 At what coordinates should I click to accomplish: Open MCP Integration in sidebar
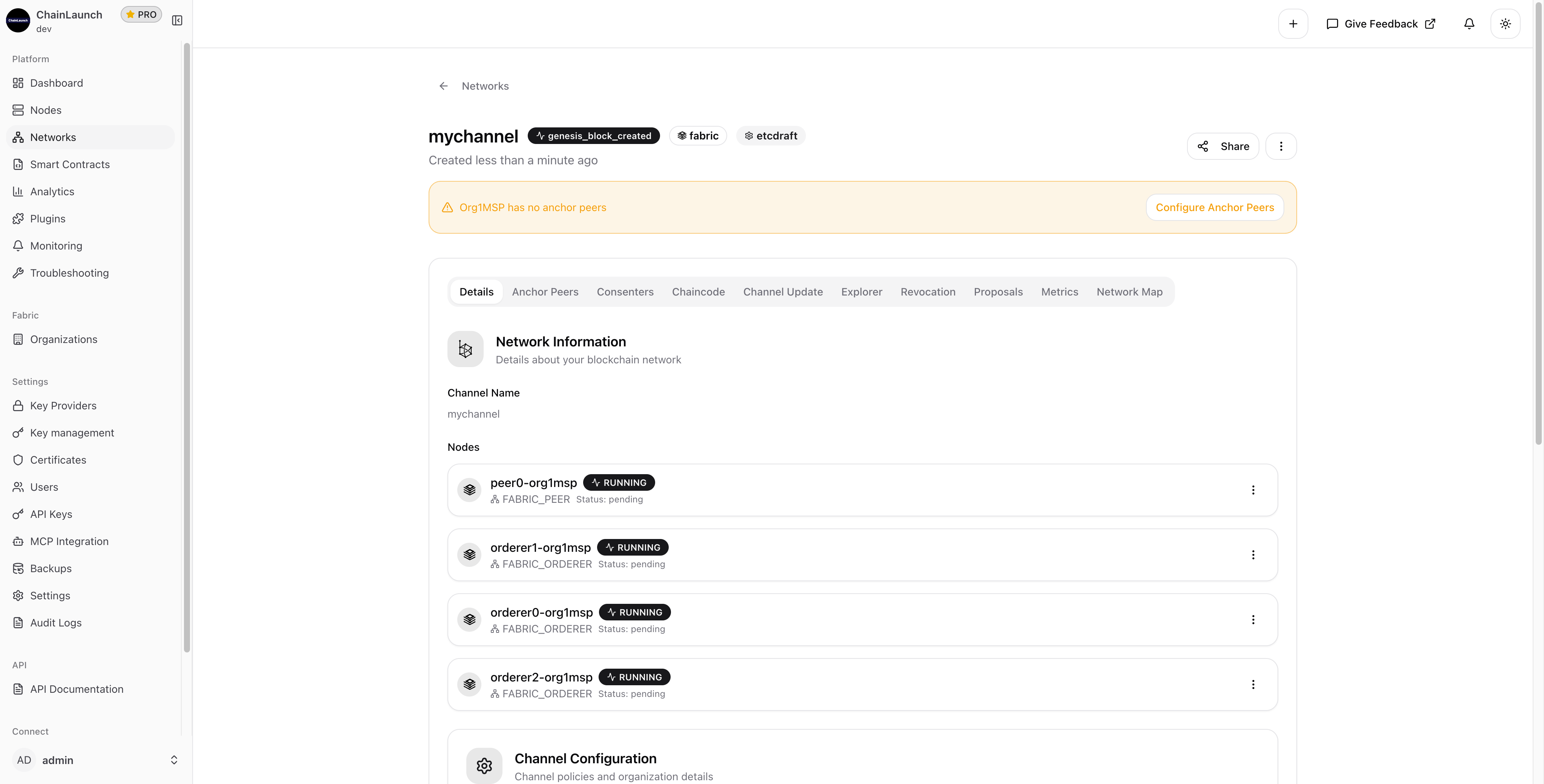coord(69,541)
